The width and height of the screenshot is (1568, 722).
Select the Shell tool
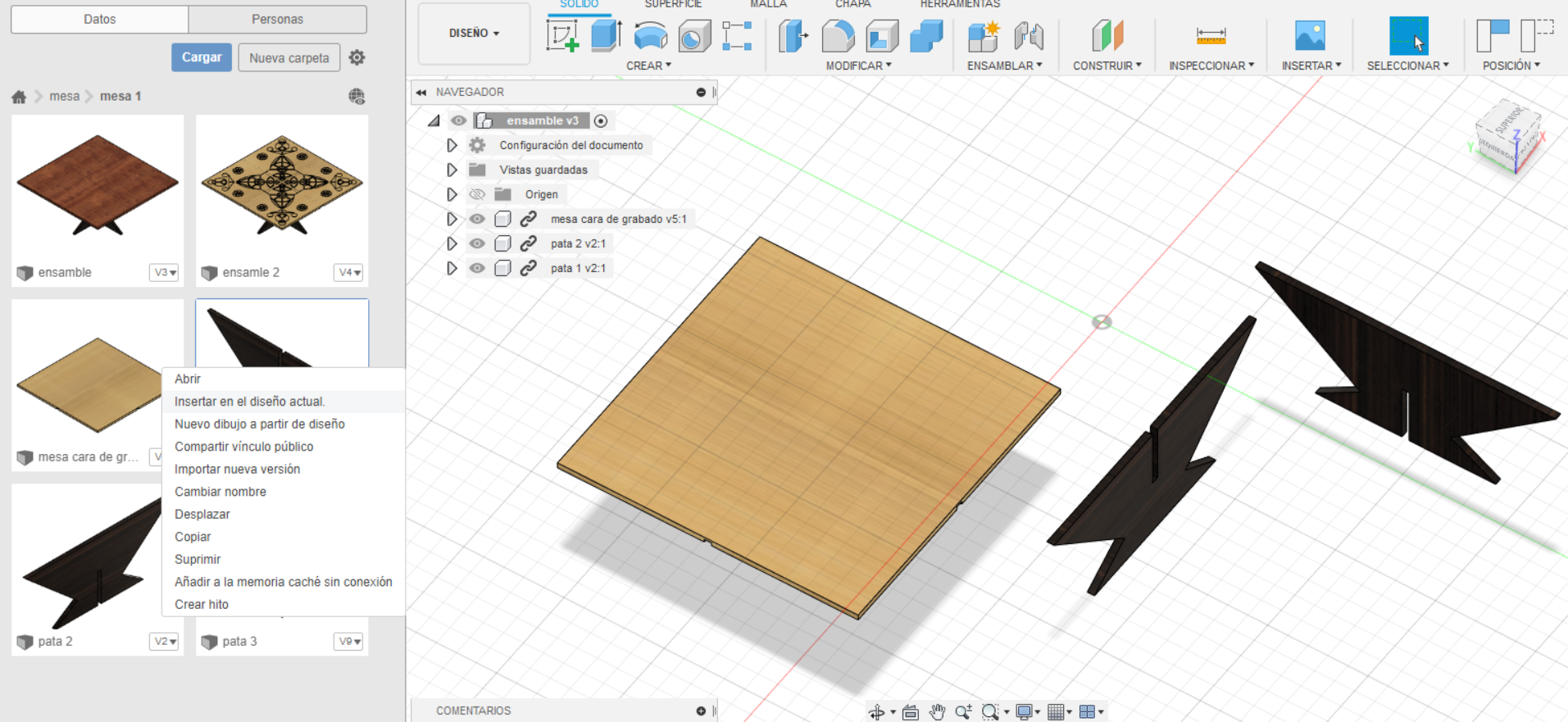(x=882, y=36)
